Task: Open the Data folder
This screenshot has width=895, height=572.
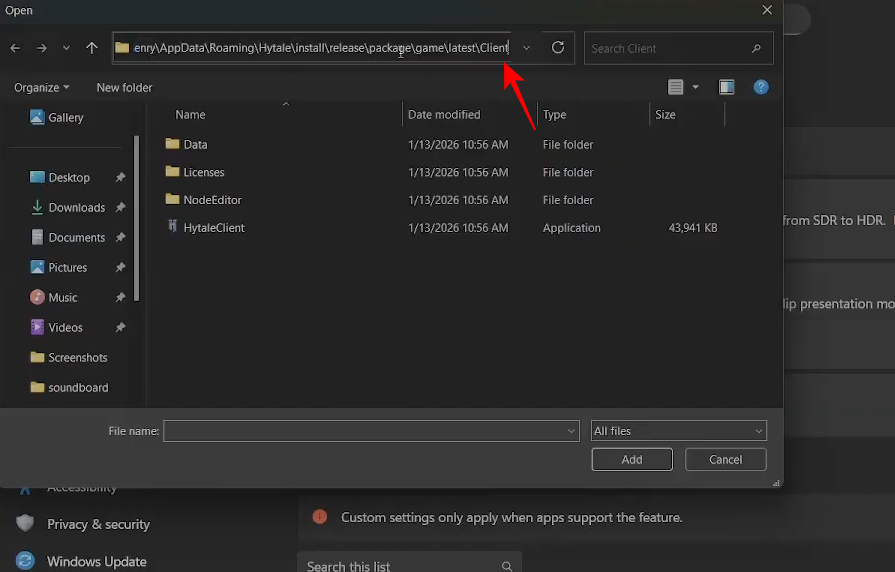Action: coord(195,145)
